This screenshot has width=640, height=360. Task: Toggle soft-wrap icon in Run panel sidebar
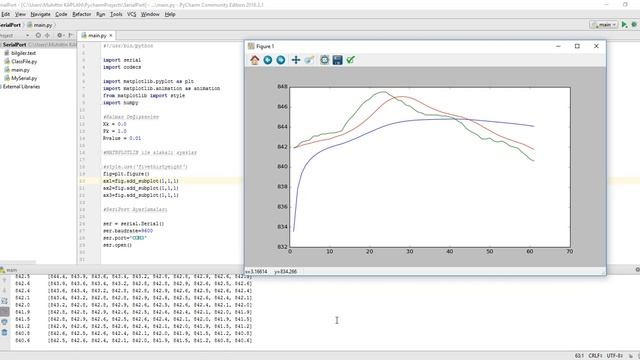point(4,301)
